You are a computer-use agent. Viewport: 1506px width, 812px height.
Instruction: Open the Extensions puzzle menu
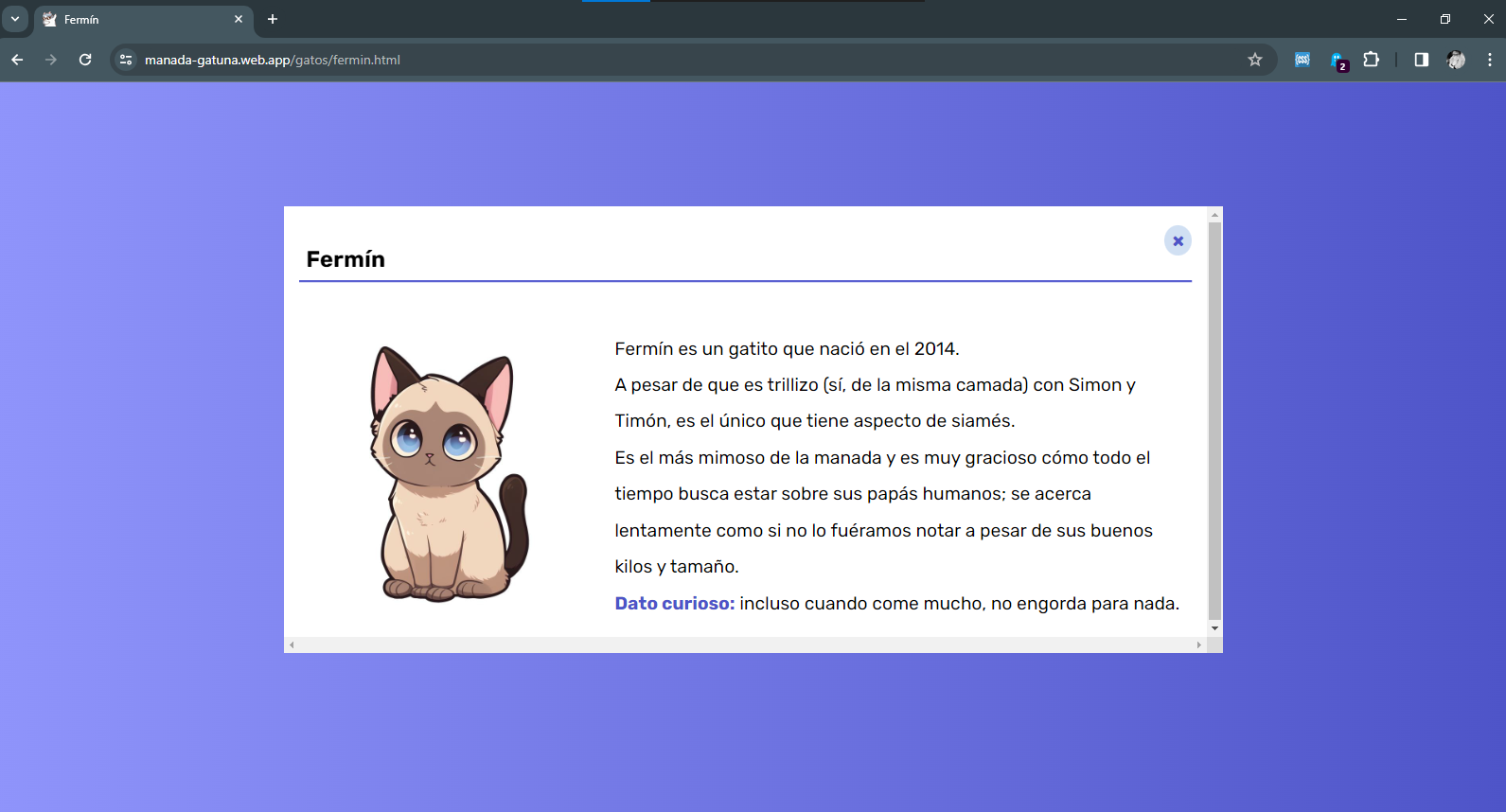(x=1371, y=60)
